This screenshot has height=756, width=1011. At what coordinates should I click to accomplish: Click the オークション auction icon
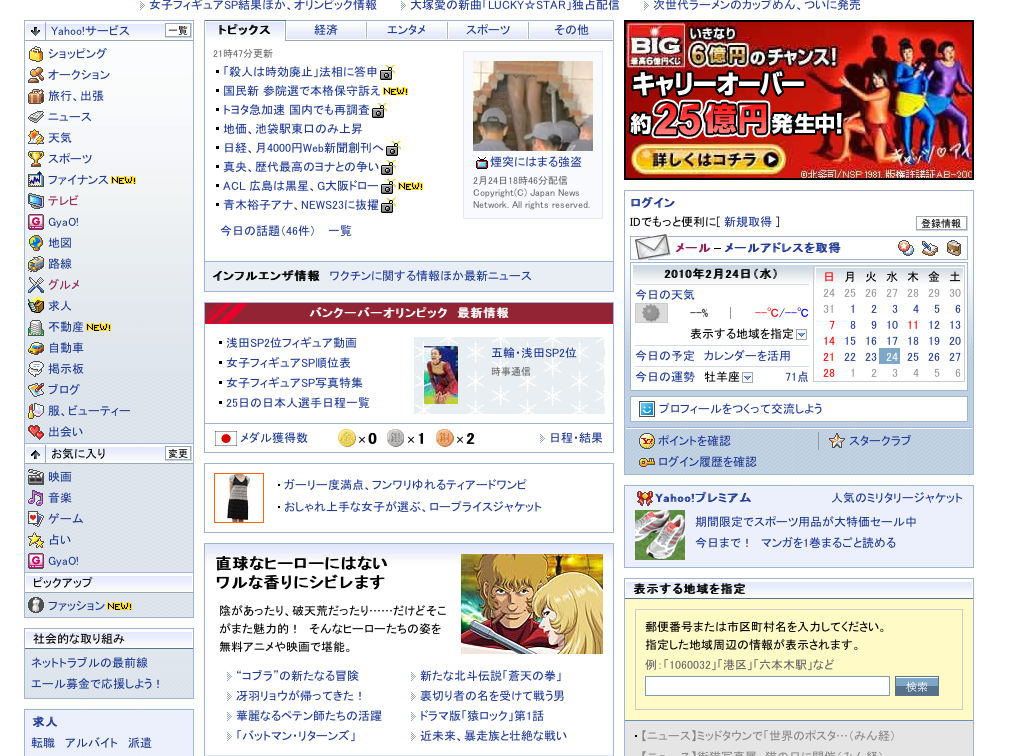tap(35, 75)
